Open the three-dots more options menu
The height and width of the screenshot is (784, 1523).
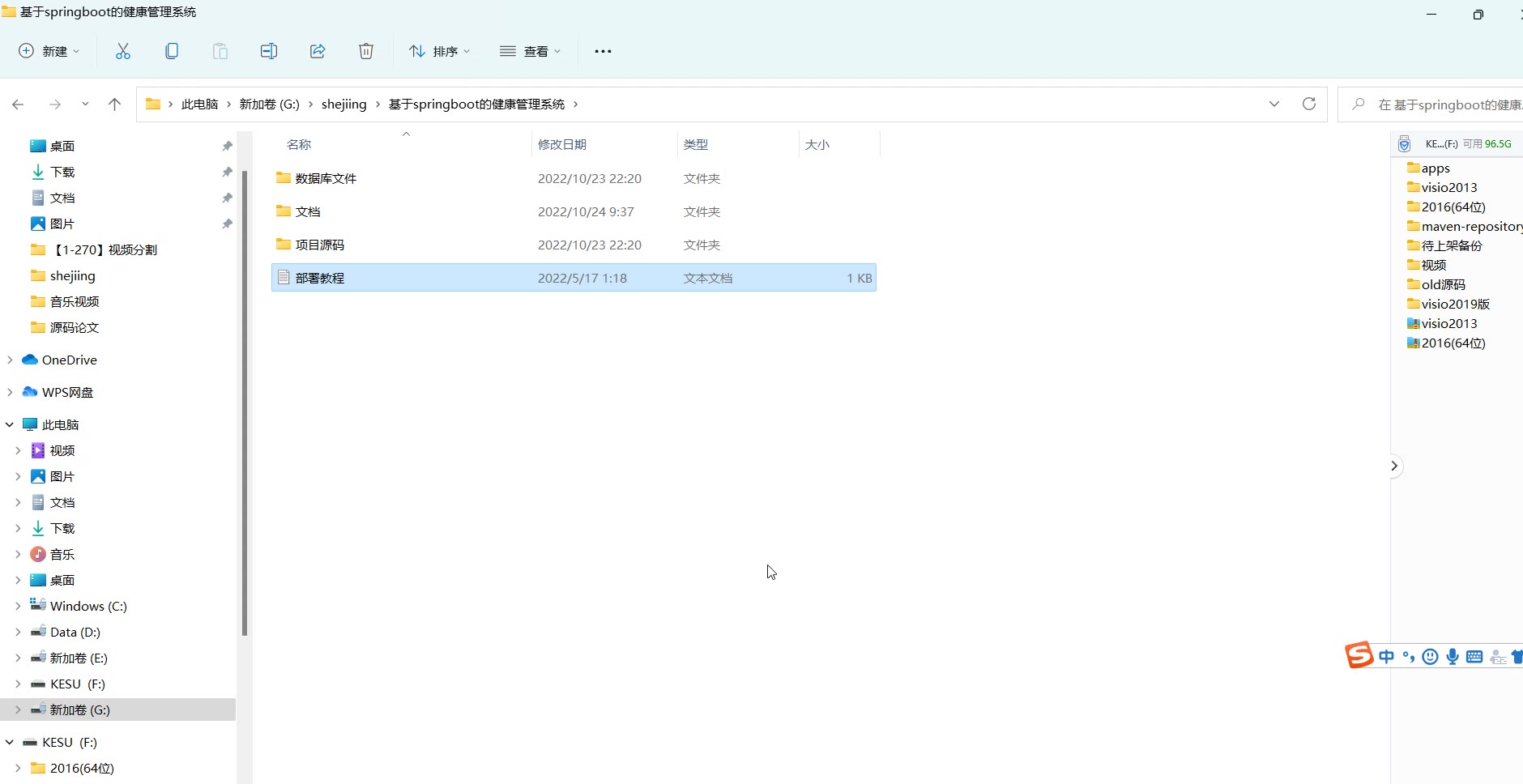click(603, 51)
